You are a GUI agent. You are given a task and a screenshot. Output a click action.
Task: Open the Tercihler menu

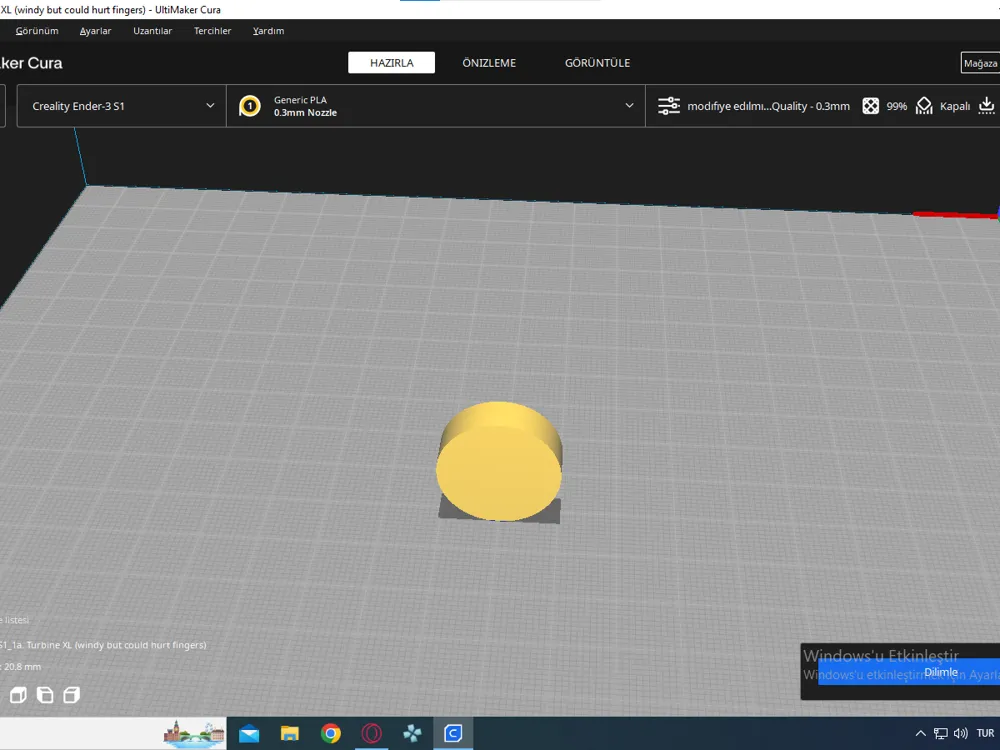pyautogui.click(x=212, y=31)
